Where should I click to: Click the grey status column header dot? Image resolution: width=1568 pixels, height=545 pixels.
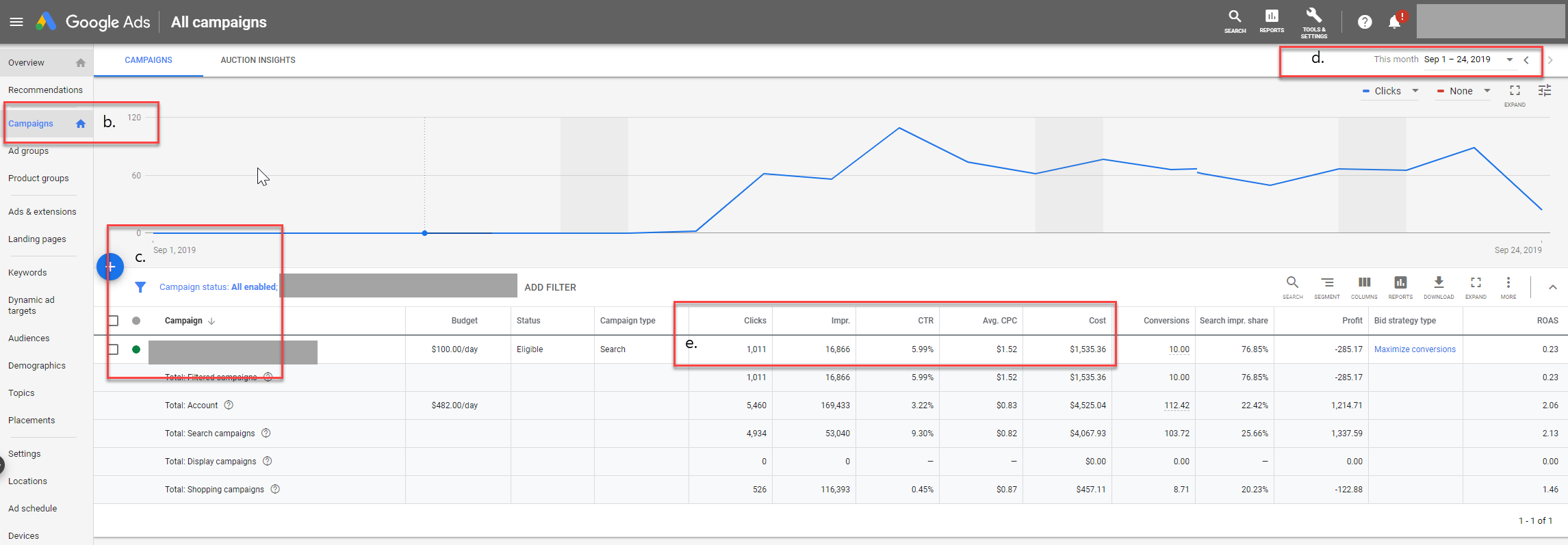tap(136, 321)
